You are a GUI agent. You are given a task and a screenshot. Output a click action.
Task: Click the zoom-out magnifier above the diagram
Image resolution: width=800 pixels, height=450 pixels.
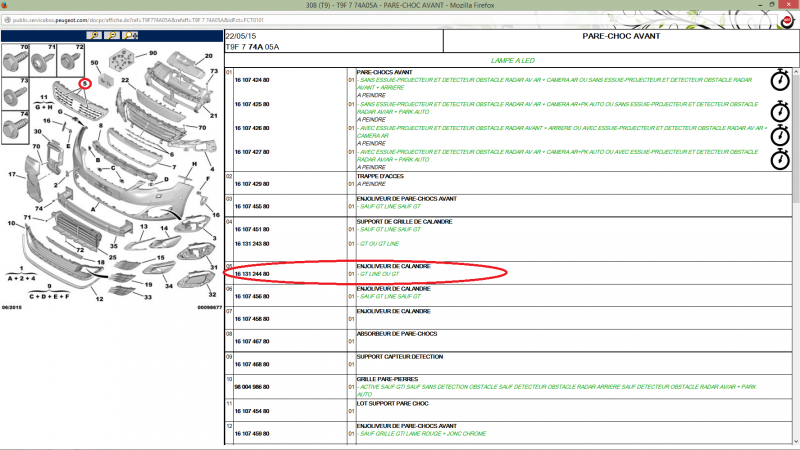110,34
